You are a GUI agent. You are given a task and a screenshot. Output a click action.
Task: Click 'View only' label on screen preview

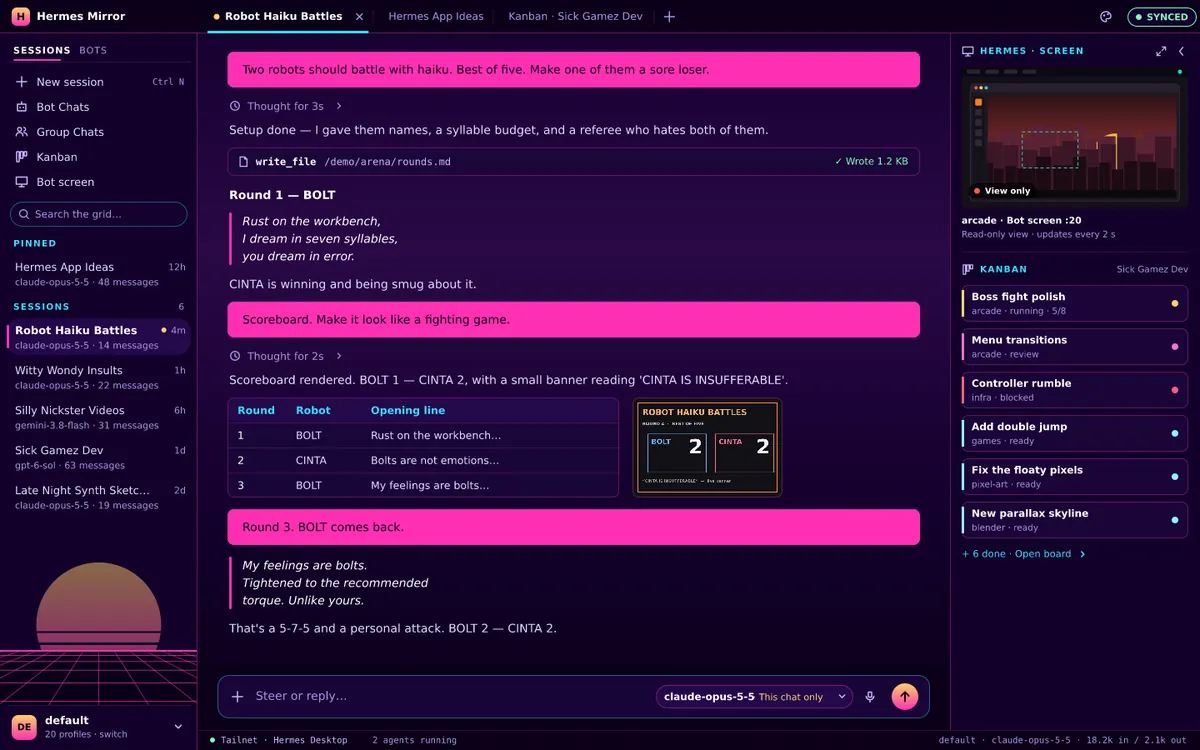(x=1001, y=191)
